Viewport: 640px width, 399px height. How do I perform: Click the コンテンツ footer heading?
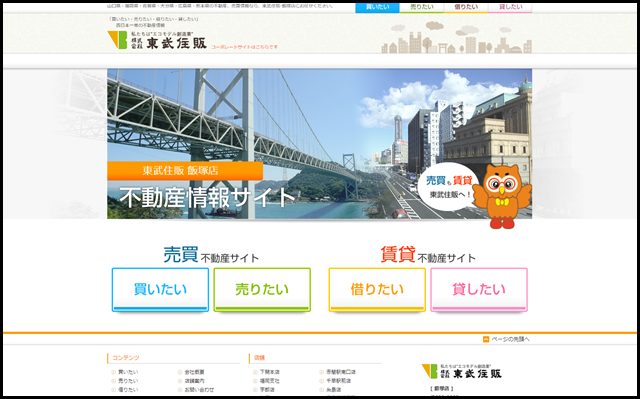[x=126, y=357]
